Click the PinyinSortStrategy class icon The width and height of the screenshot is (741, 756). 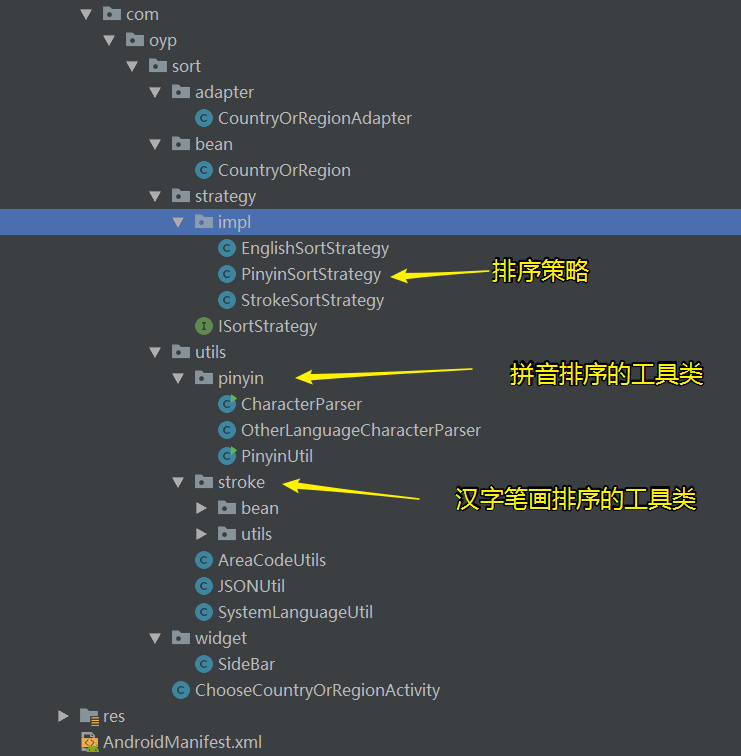(x=227, y=274)
